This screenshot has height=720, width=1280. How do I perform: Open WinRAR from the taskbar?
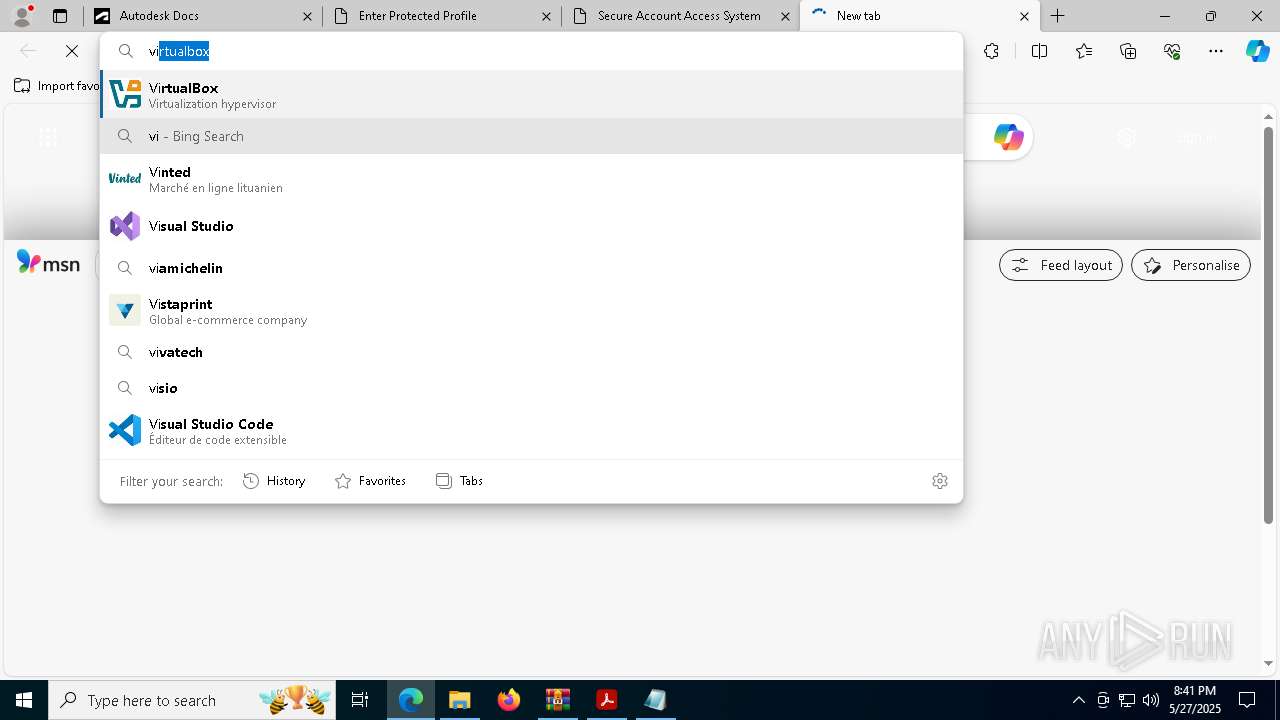point(557,700)
